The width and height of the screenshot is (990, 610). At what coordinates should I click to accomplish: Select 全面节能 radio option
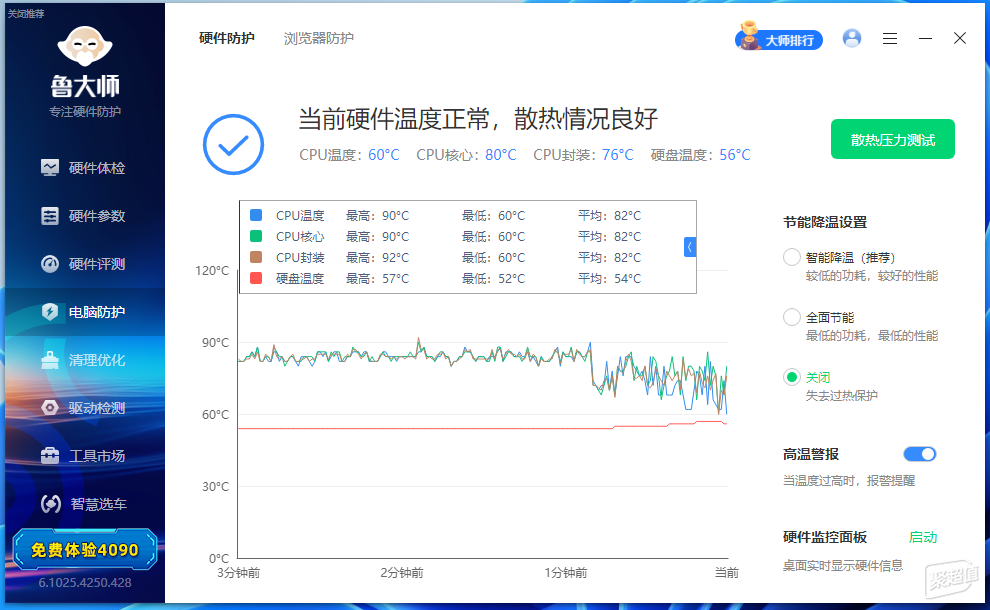(792, 317)
